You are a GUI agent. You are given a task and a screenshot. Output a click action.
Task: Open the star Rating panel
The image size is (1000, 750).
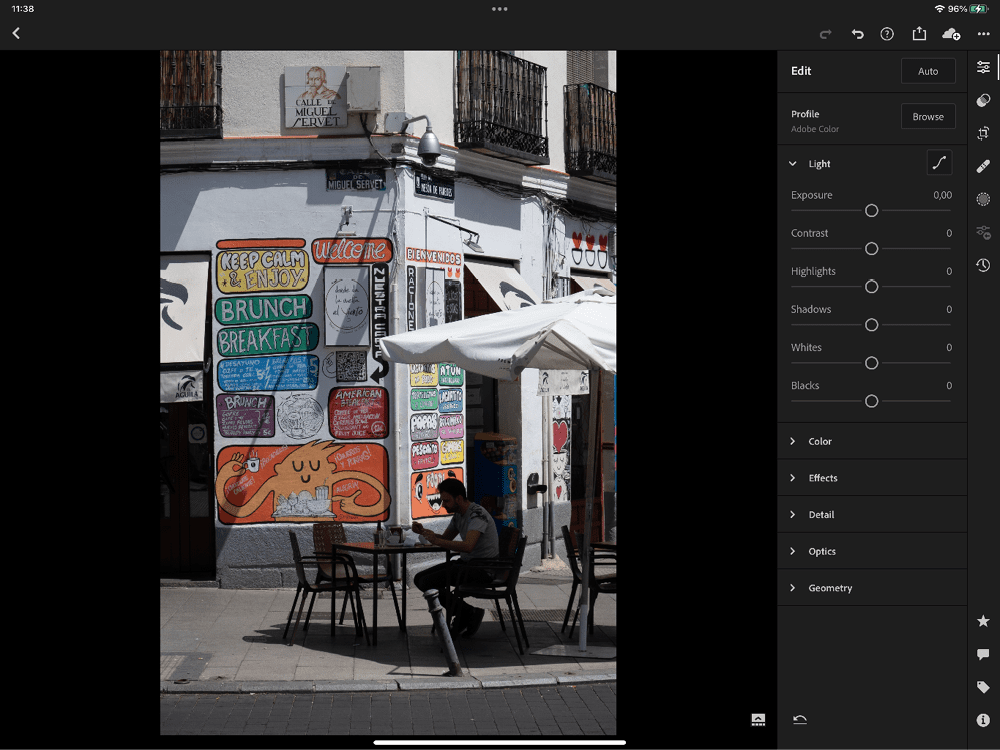click(983, 620)
